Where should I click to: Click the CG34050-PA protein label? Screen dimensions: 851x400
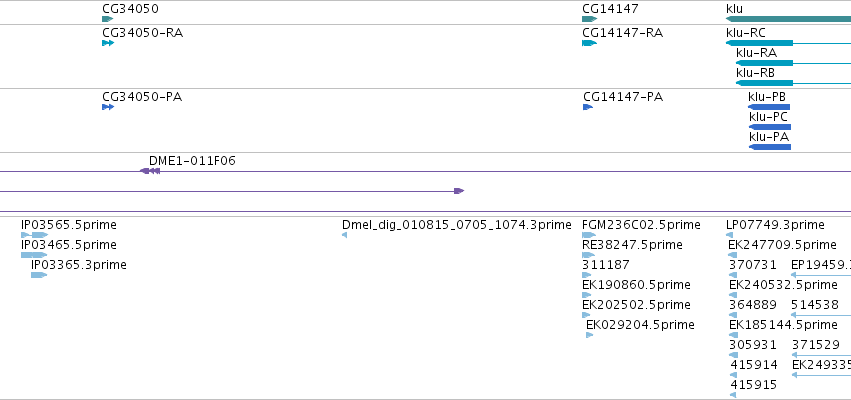[142, 97]
